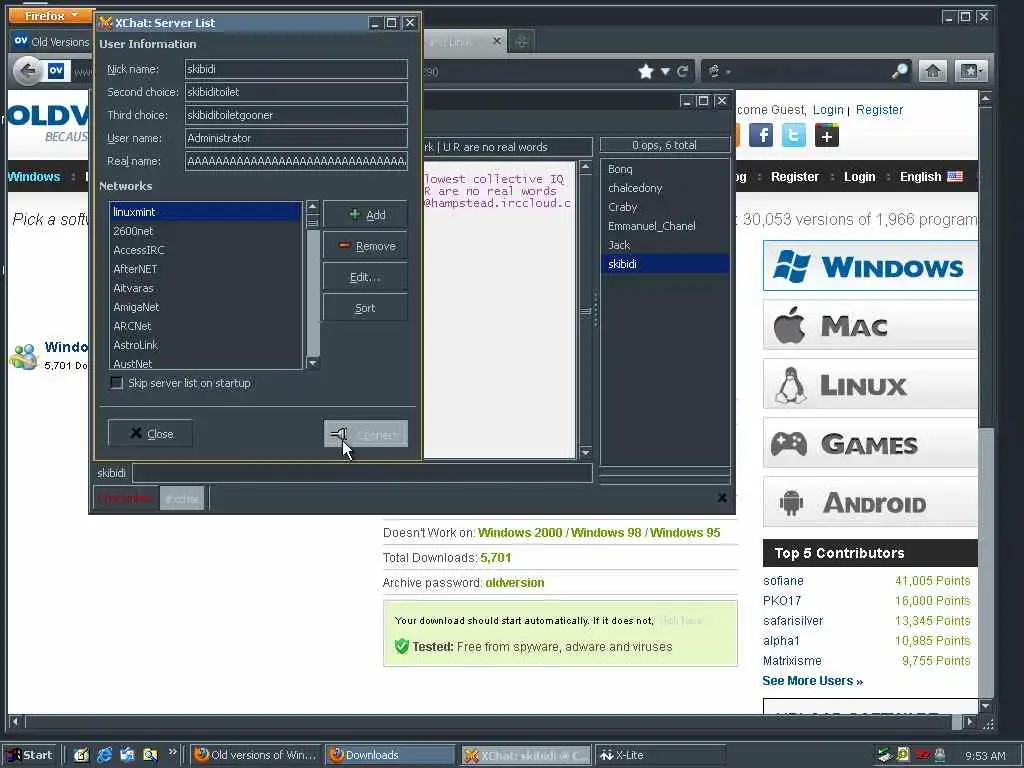Click the tray icon next to the clock
This screenshot has height=768, width=1024.
(x=940, y=755)
